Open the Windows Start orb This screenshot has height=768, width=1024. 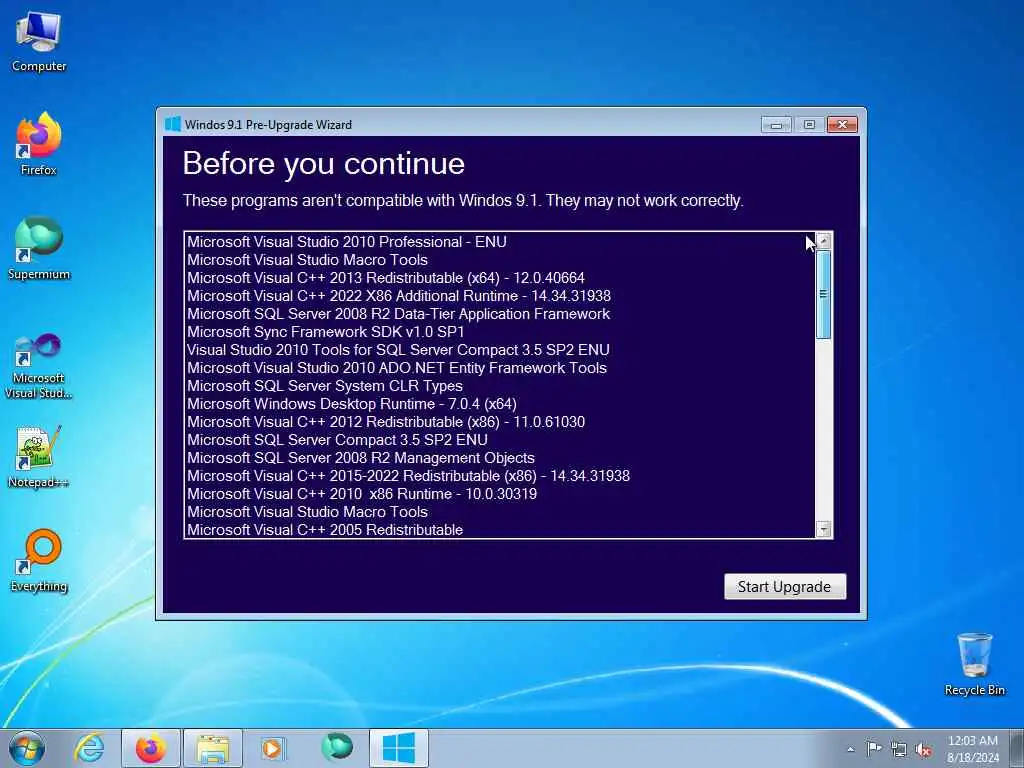coord(27,748)
